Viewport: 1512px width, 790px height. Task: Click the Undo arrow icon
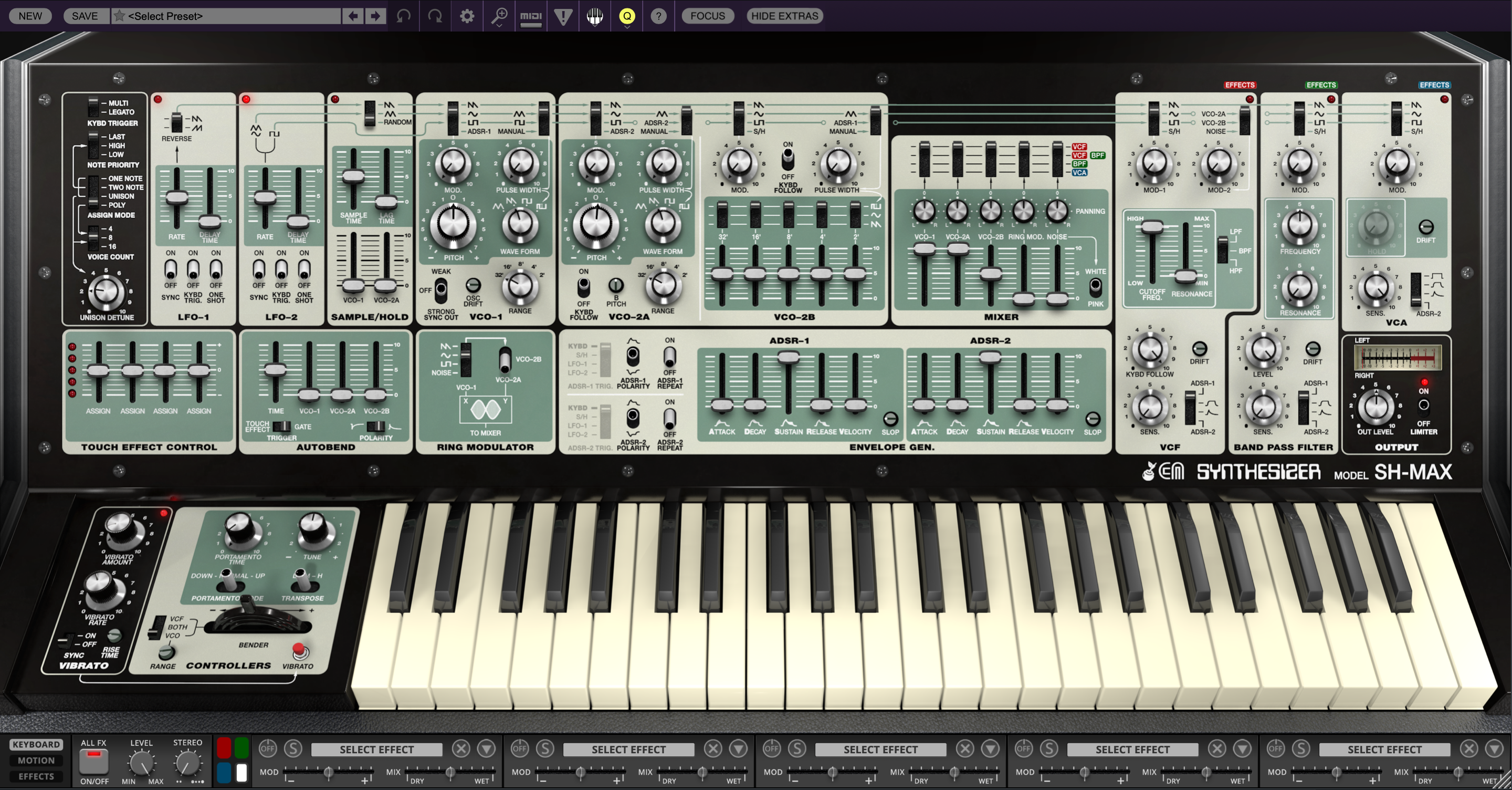[x=403, y=16]
